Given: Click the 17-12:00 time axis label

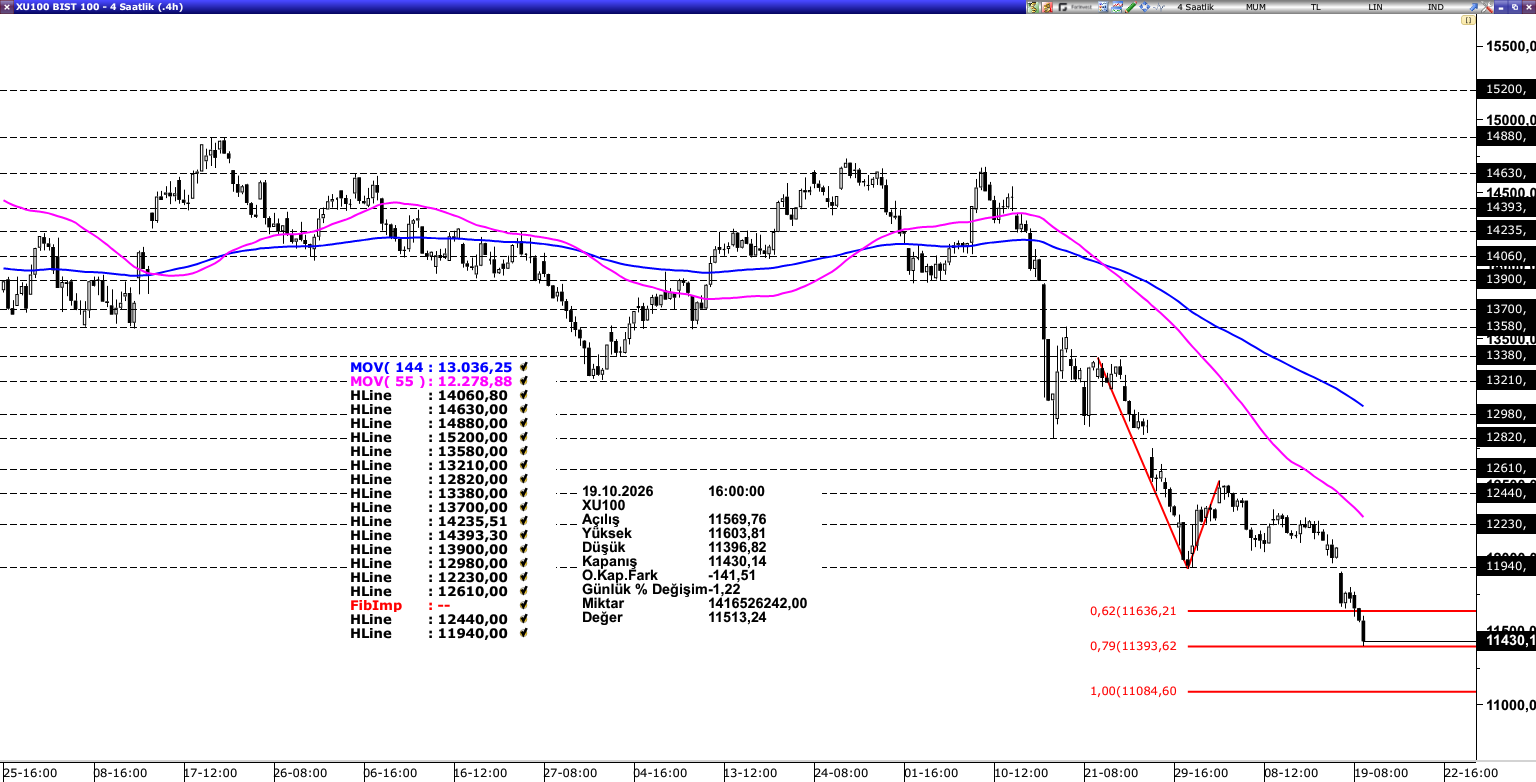Looking at the screenshot, I should (x=210, y=773).
